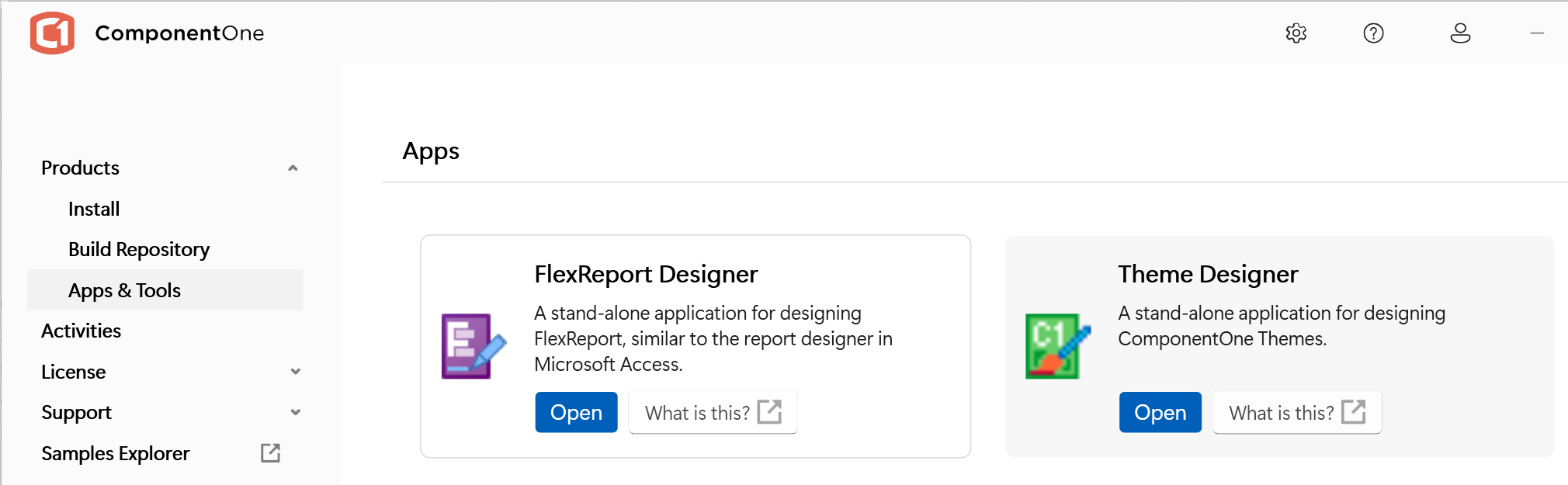Click the Apps heading

click(431, 151)
